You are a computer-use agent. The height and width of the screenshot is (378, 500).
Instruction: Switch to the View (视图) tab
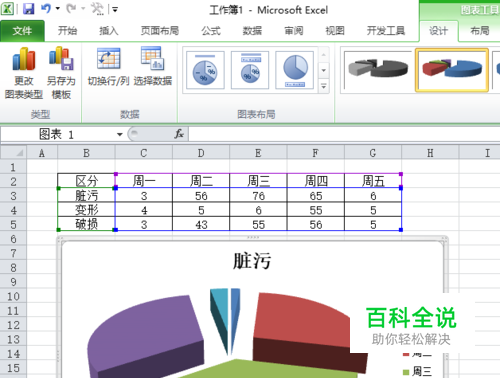(335, 31)
